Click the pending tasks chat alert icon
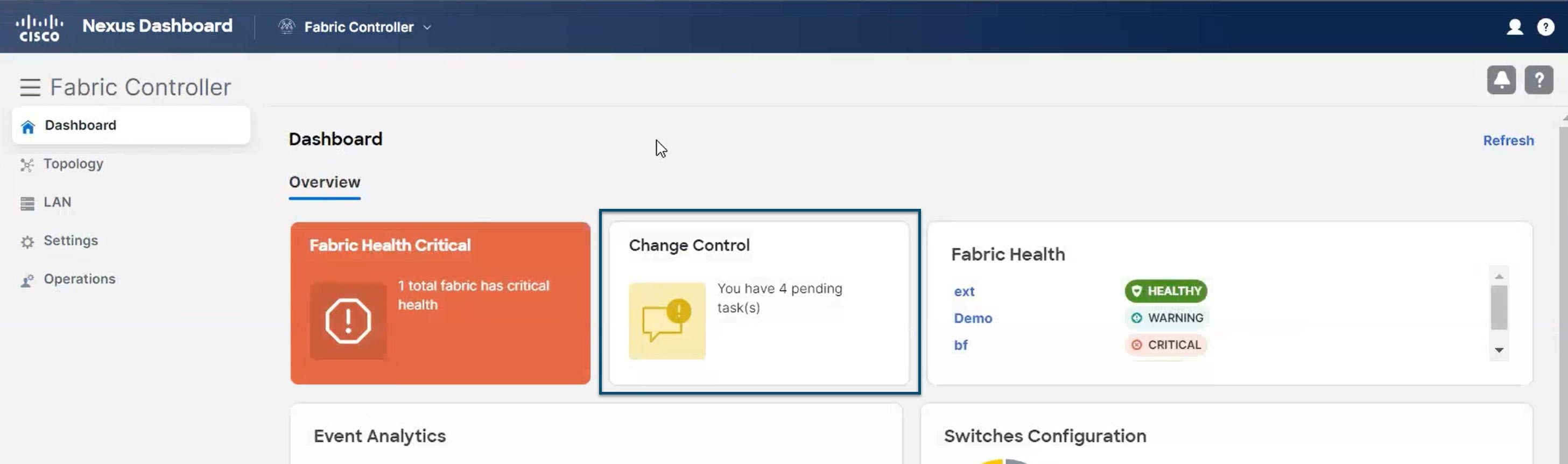Viewport: 1568px width, 464px height. tap(667, 321)
